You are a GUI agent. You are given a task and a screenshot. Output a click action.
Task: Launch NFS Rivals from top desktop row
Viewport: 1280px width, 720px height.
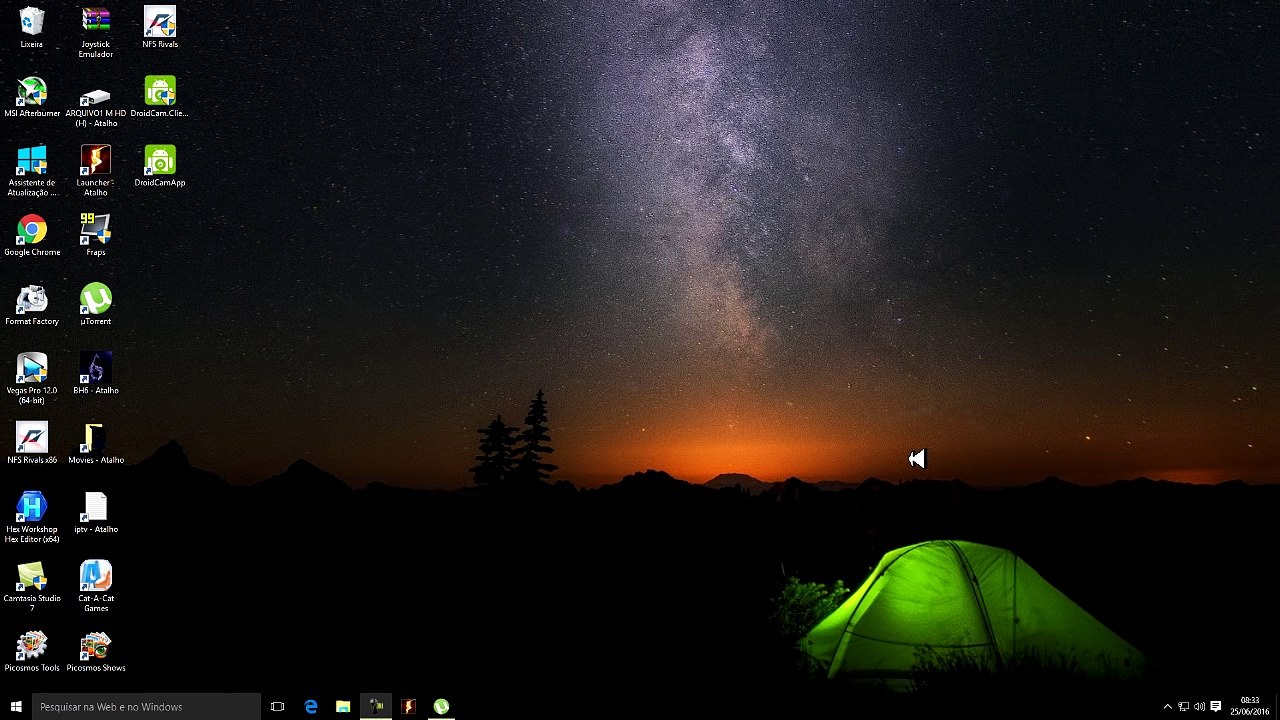click(160, 27)
